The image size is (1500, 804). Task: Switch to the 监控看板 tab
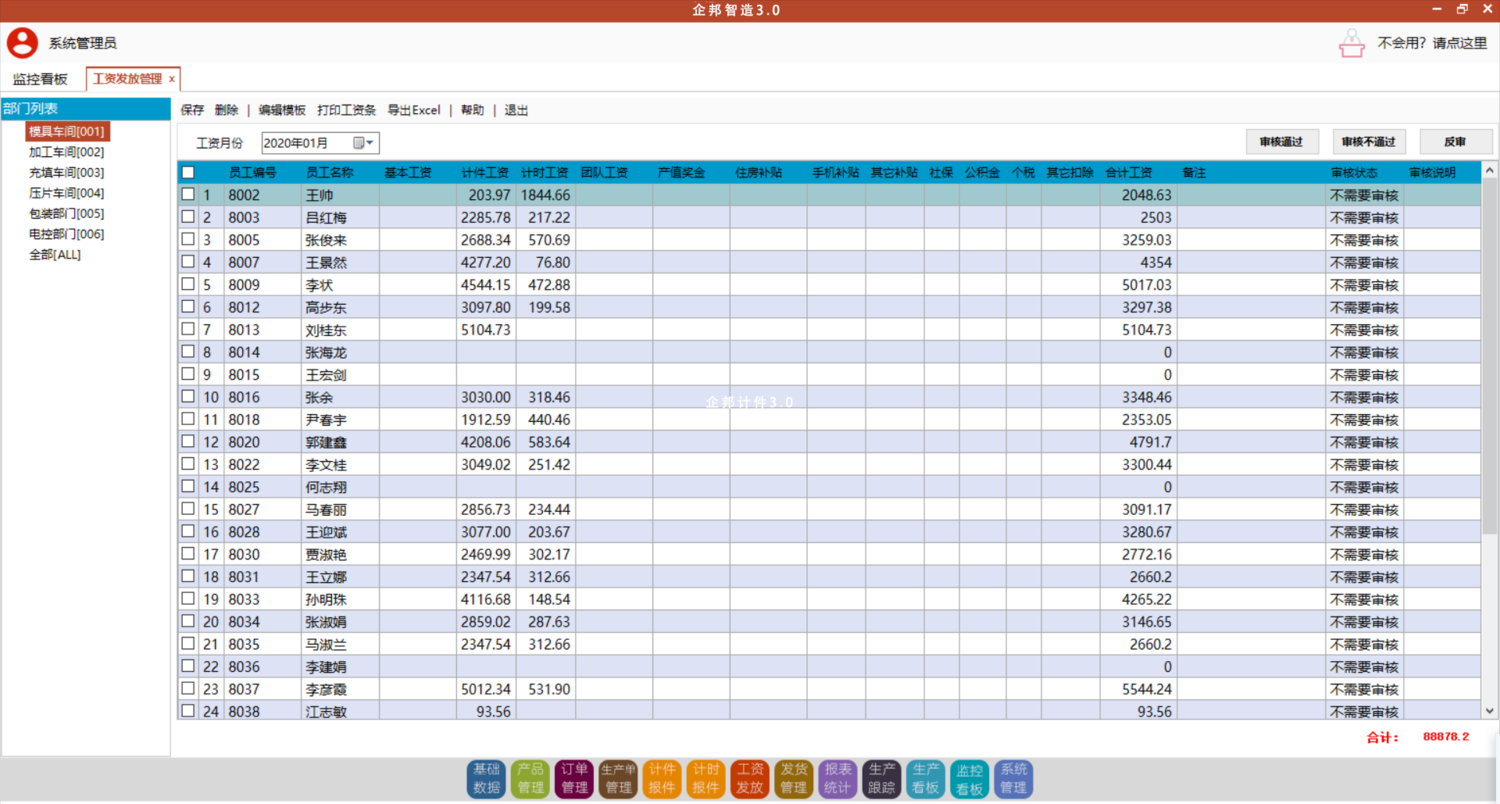click(41, 79)
